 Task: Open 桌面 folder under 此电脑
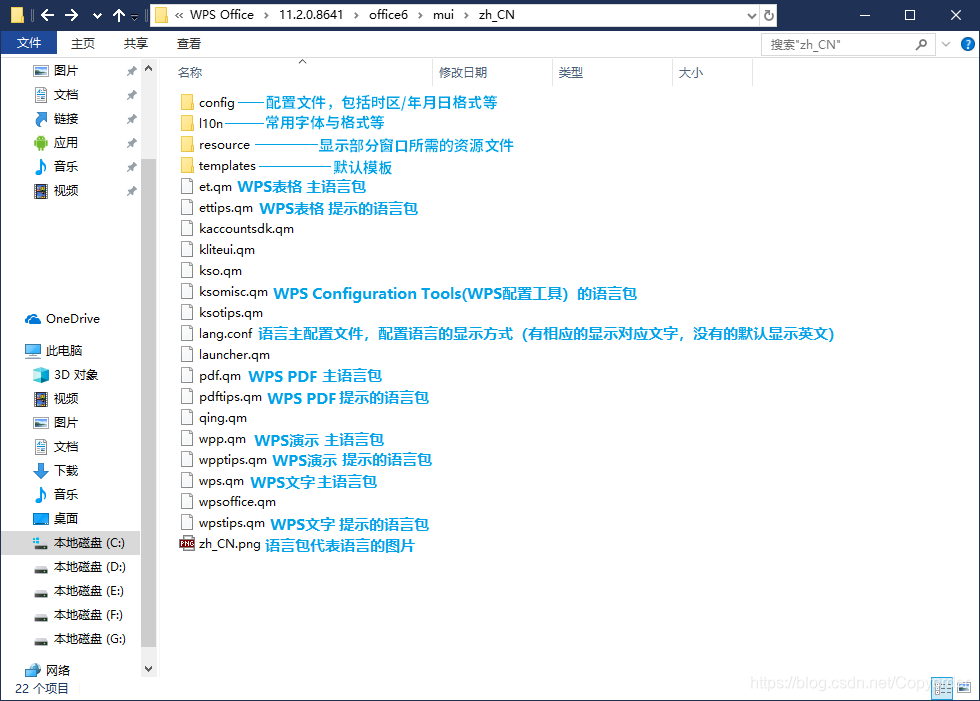pyautogui.click(x=66, y=519)
